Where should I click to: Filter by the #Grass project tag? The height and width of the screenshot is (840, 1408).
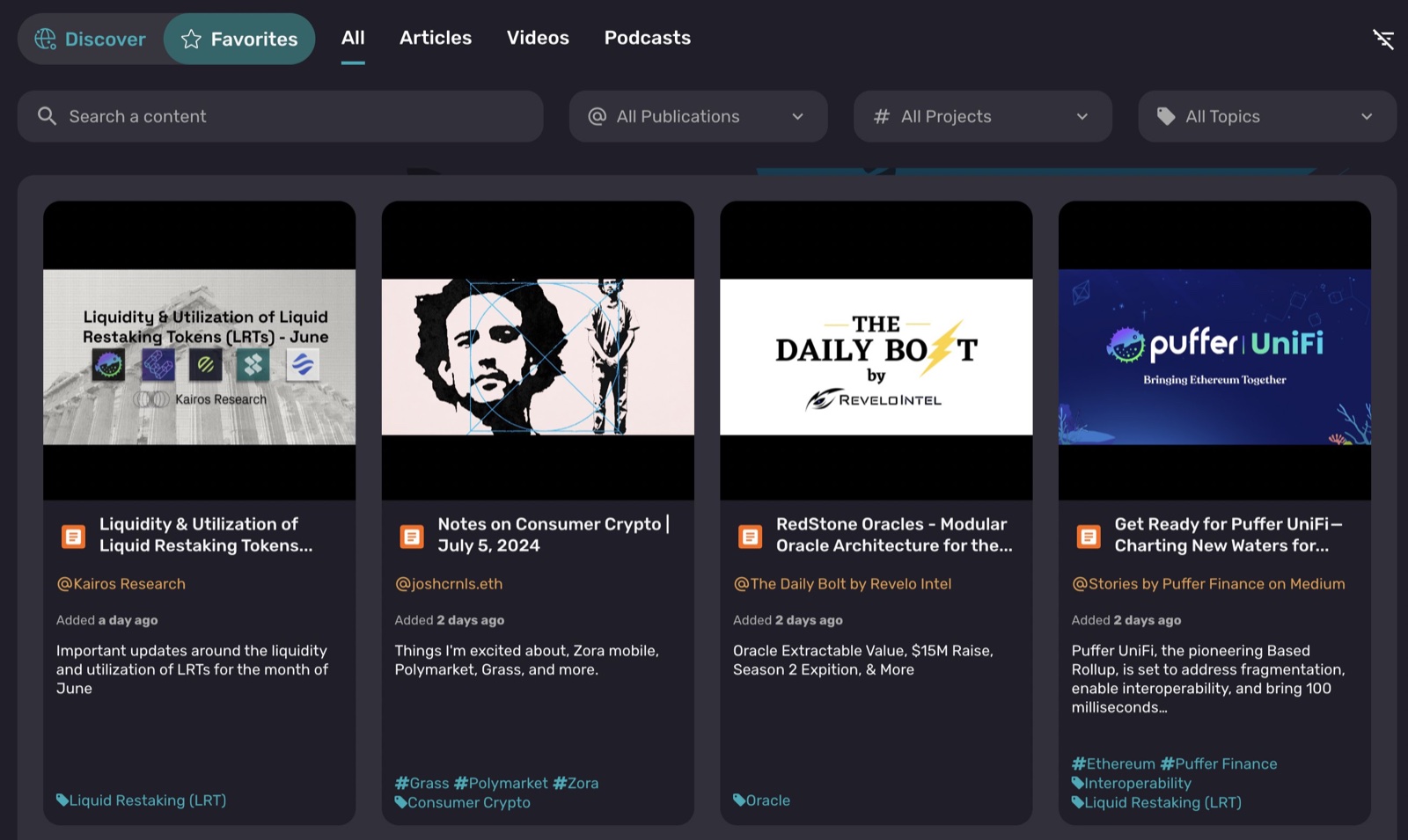coord(422,783)
